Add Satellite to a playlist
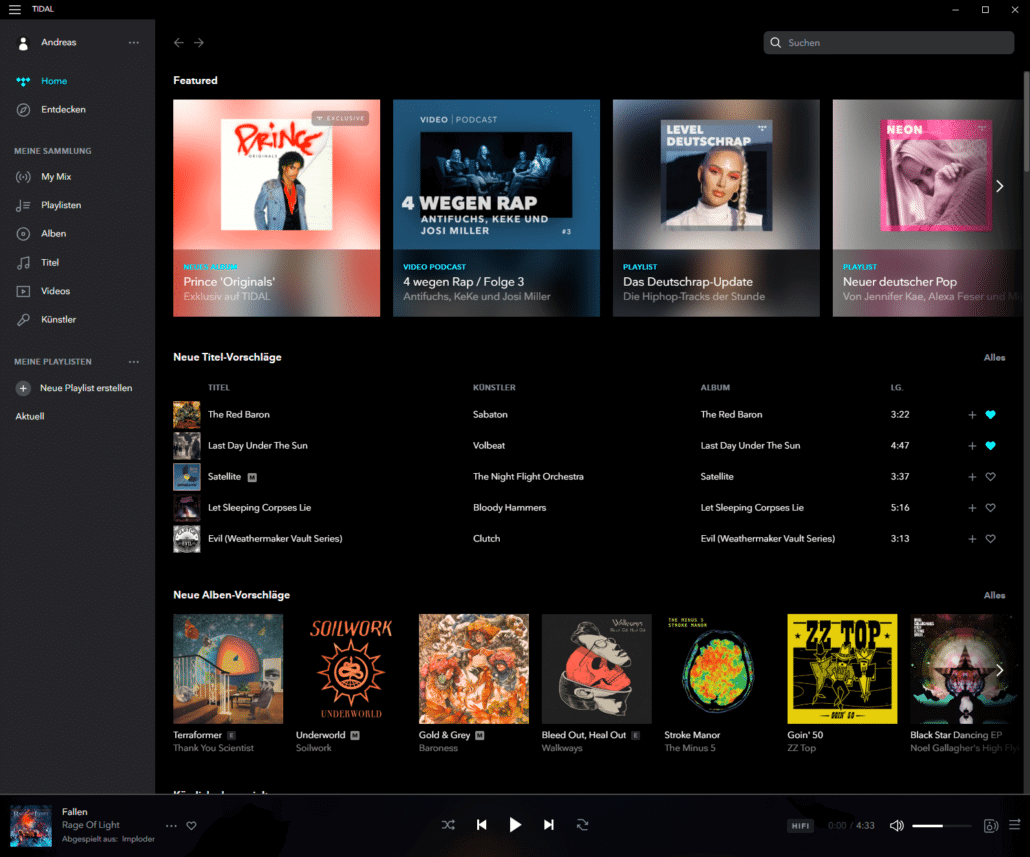 click(972, 477)
